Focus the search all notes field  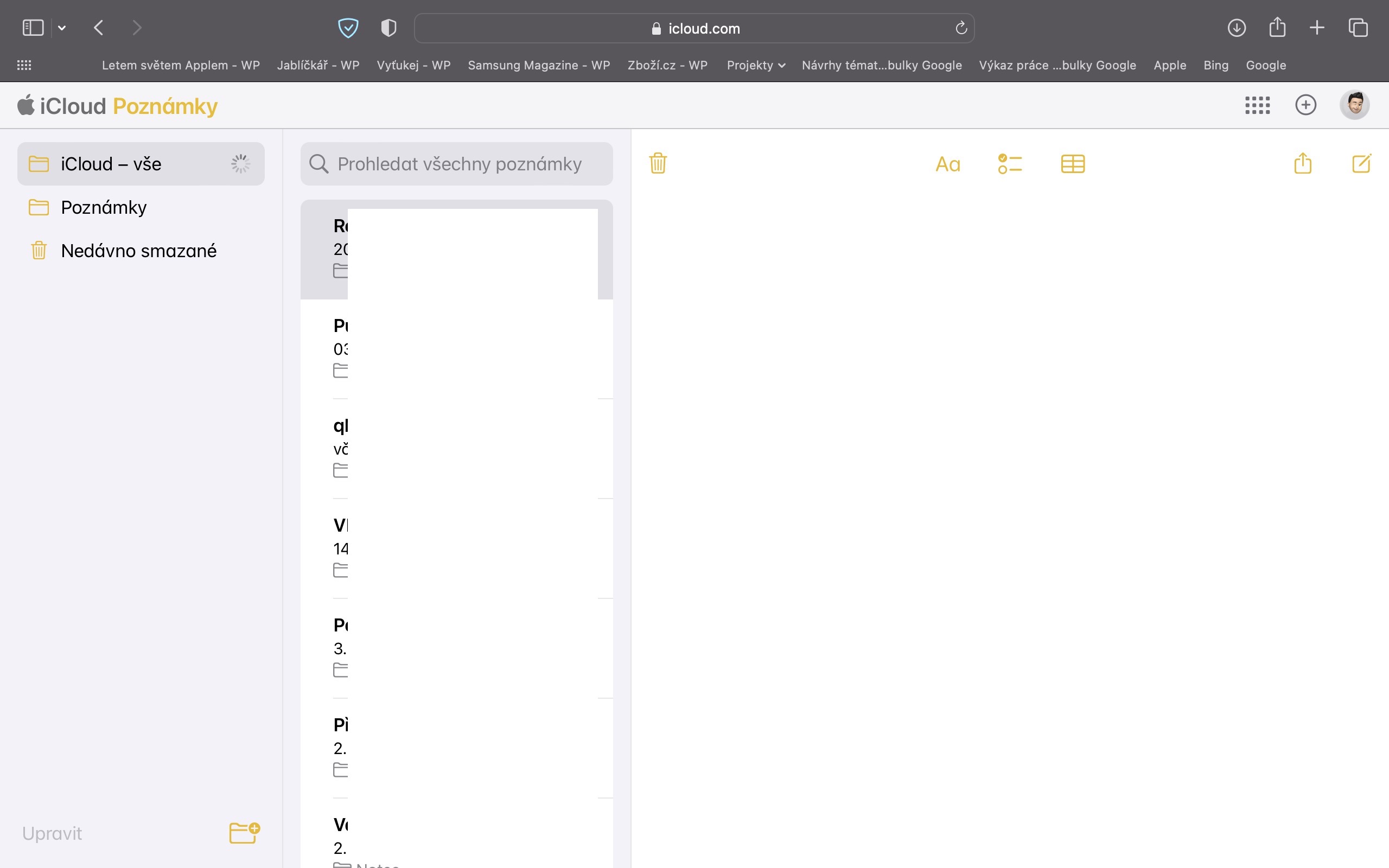click(x=459, y=164)
